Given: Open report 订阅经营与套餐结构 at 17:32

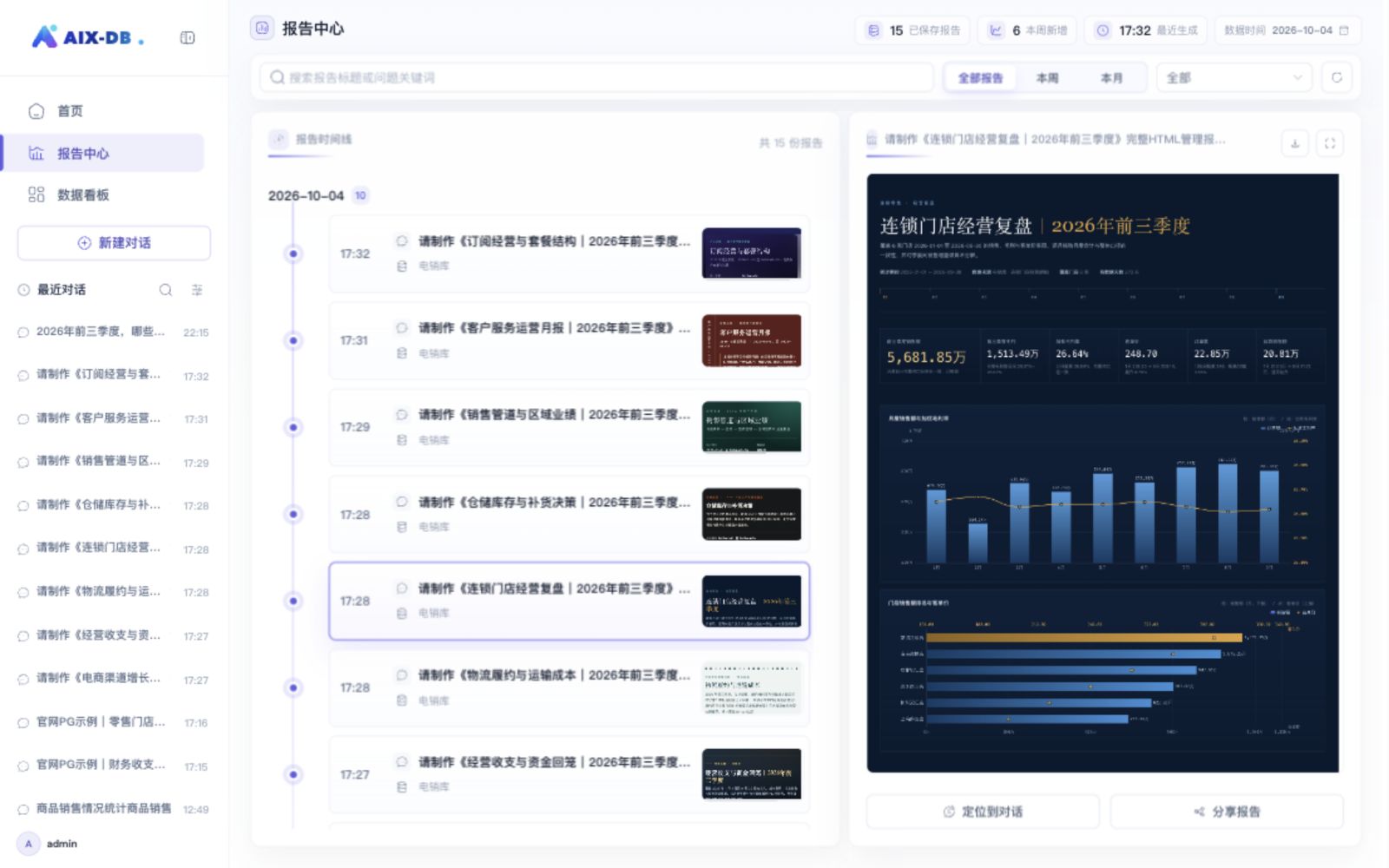Looking at the screenshot, I should (569, 253).
